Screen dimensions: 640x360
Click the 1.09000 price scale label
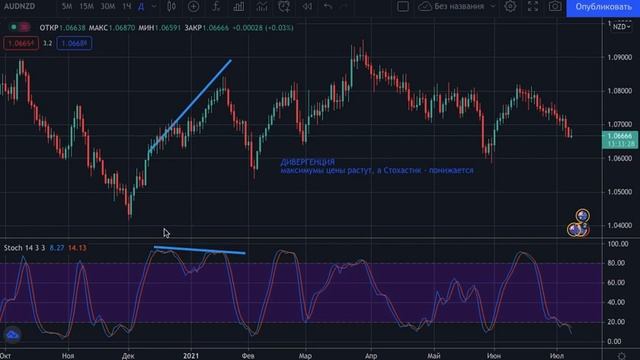tap(620, 57)
